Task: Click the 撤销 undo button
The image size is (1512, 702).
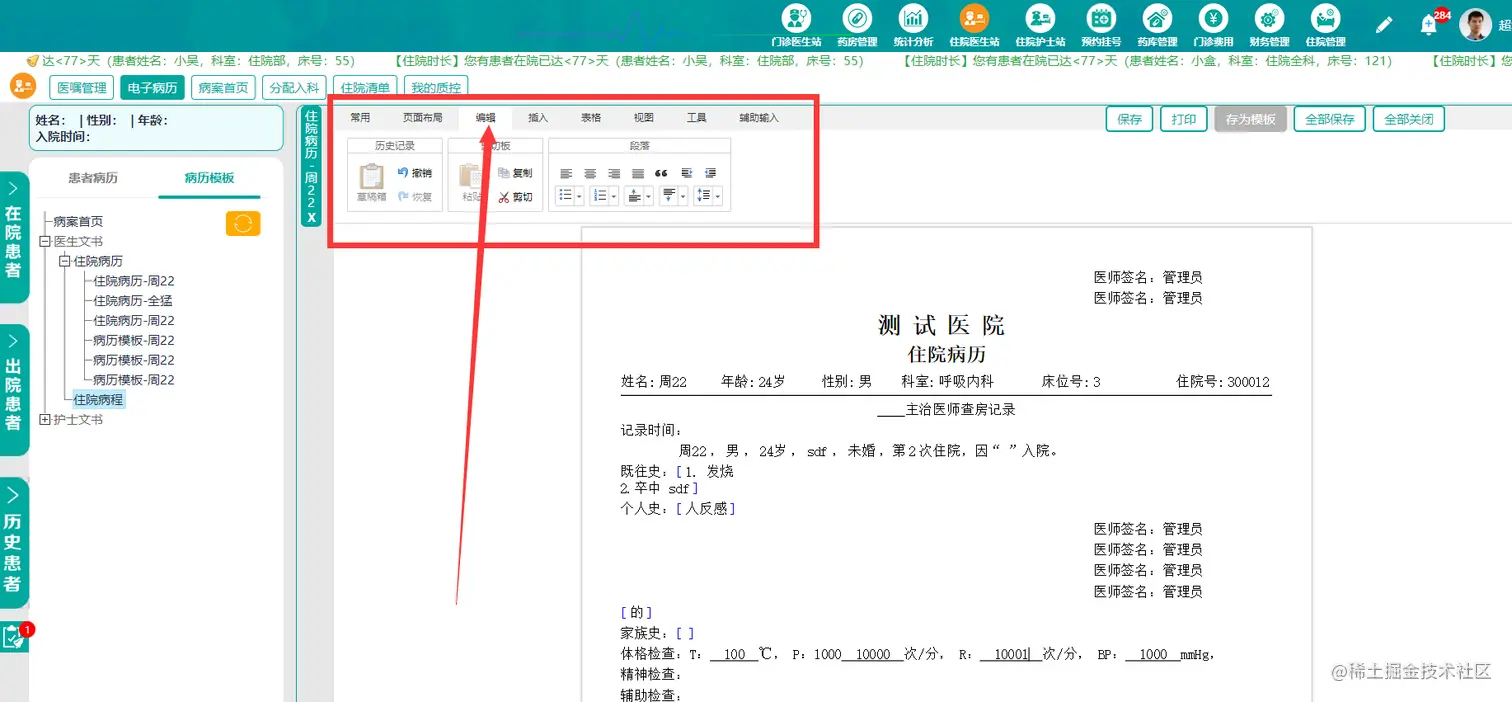Action: (x=414, y=173)
